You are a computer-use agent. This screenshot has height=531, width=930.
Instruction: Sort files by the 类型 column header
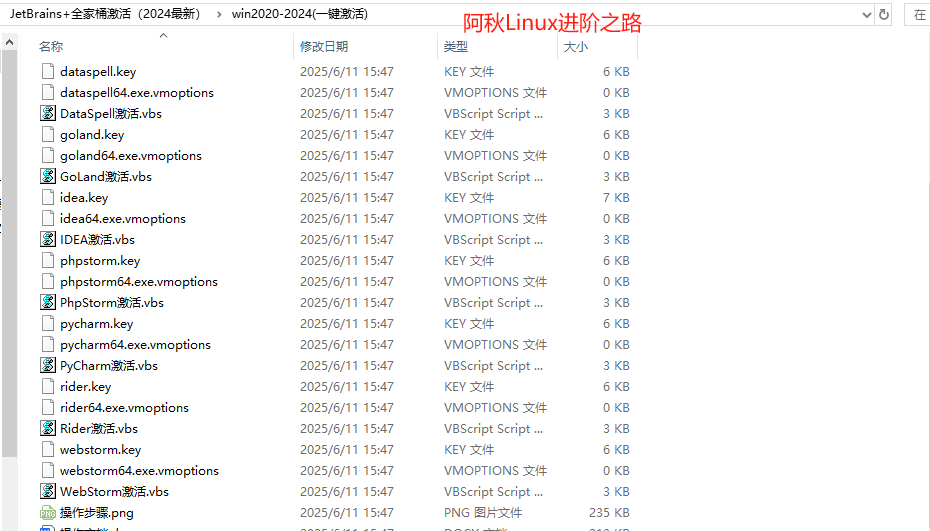pyautogui.click(x=456, y=46)
